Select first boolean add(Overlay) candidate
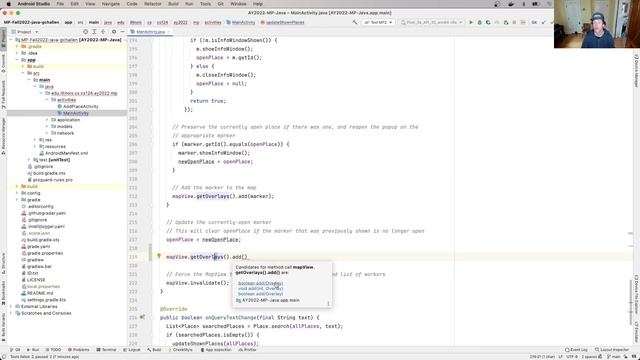 [260, 283]
